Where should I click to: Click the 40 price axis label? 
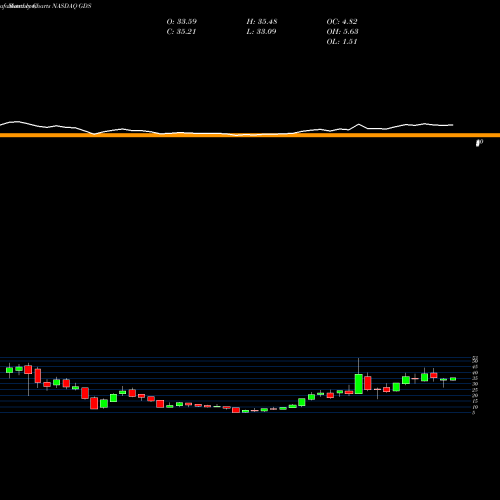(475, 373)
